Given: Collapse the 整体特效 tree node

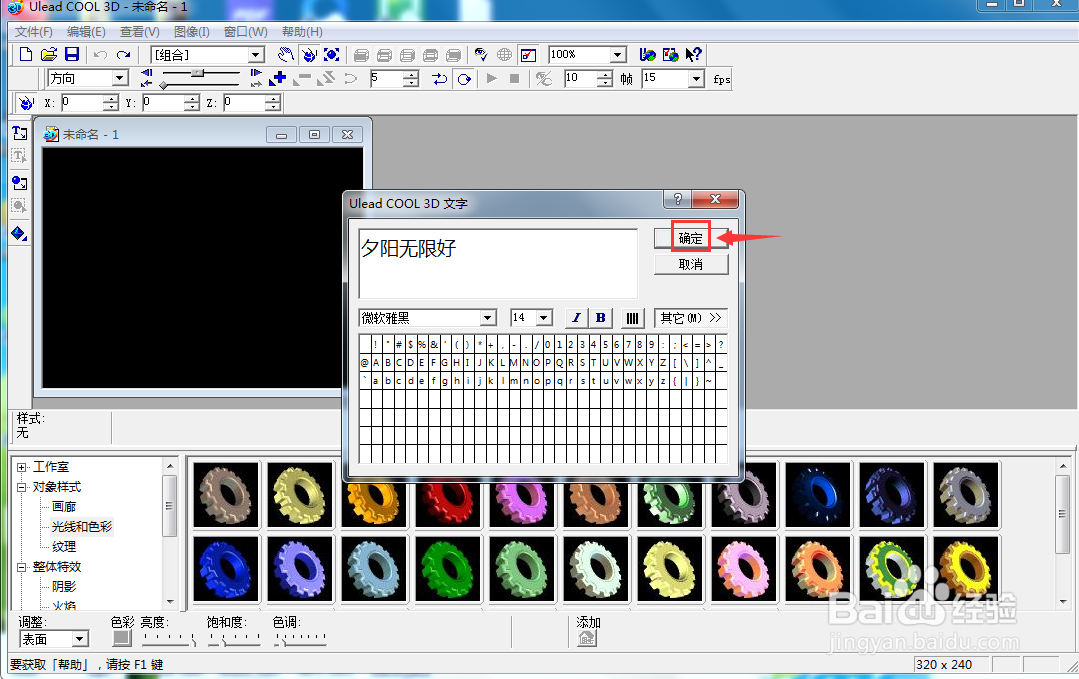Looking at the screenshot, I should [x=21, y=567].
